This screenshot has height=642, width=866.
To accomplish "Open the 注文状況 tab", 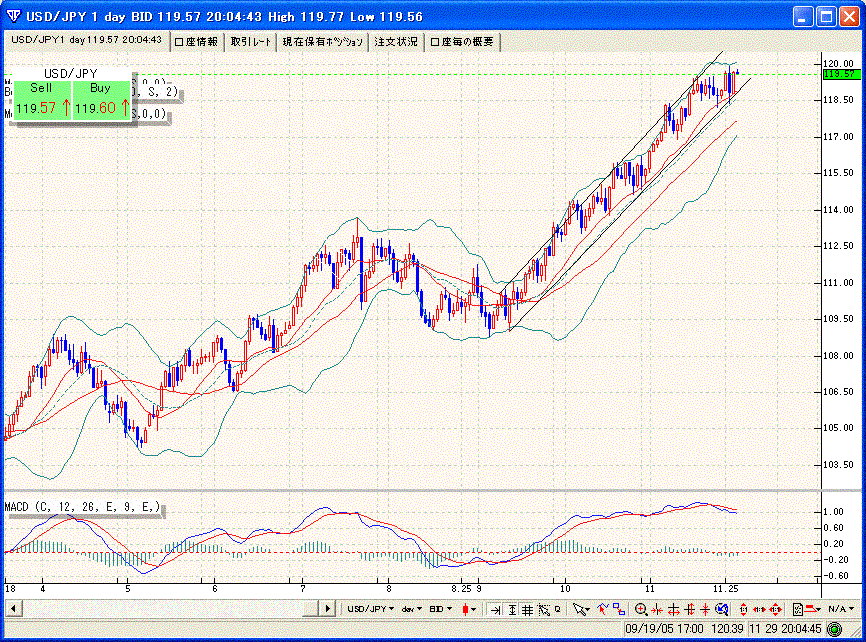I will (396, 41).
